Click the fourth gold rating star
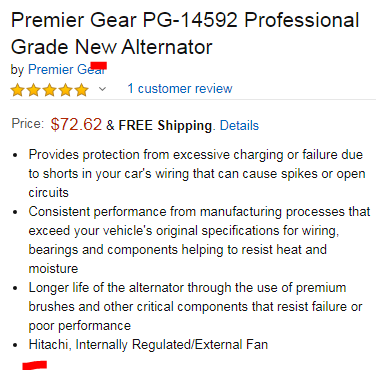Viewport: 388px width, 370px height. [65, 90]
